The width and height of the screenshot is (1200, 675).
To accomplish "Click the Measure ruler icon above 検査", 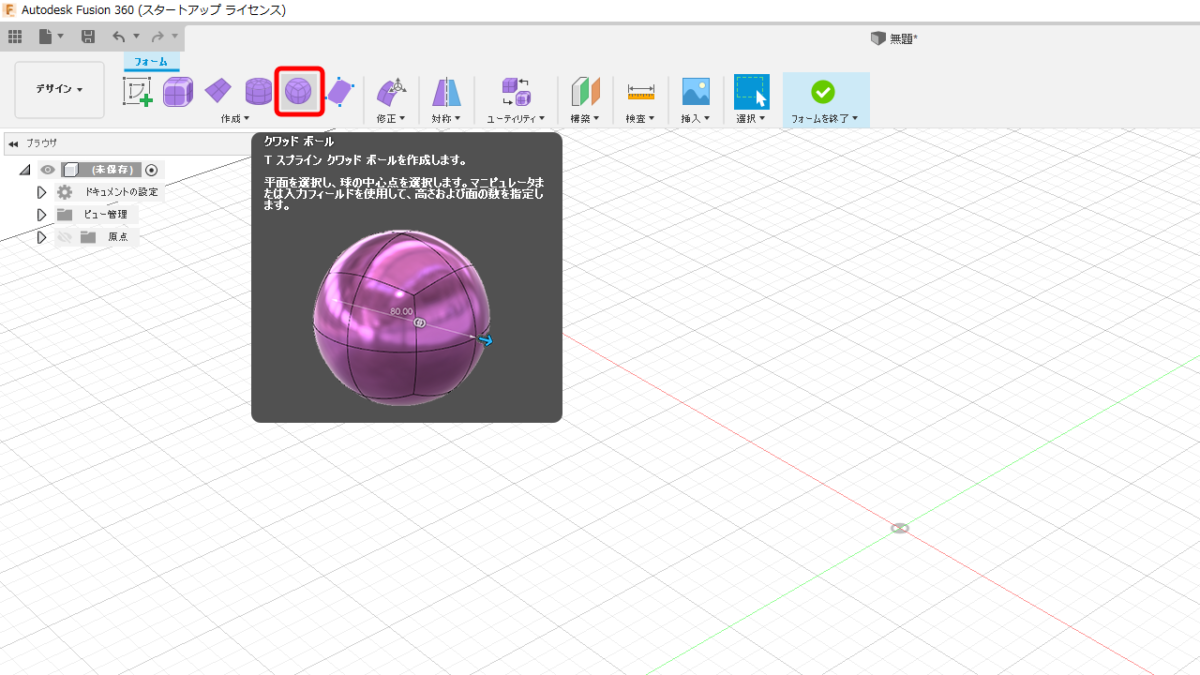I will tap(640, 92).
